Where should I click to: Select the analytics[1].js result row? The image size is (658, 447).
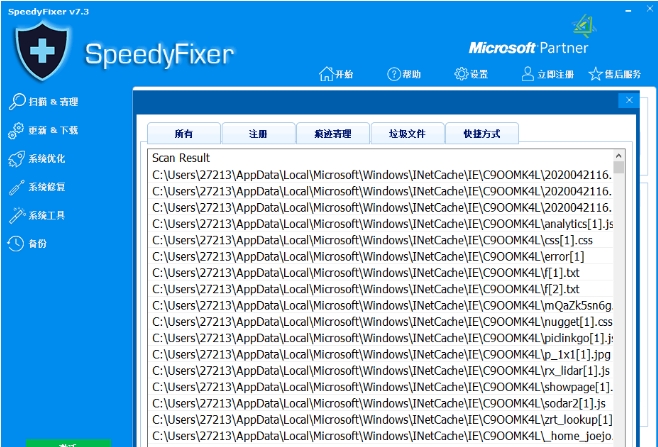381,224
